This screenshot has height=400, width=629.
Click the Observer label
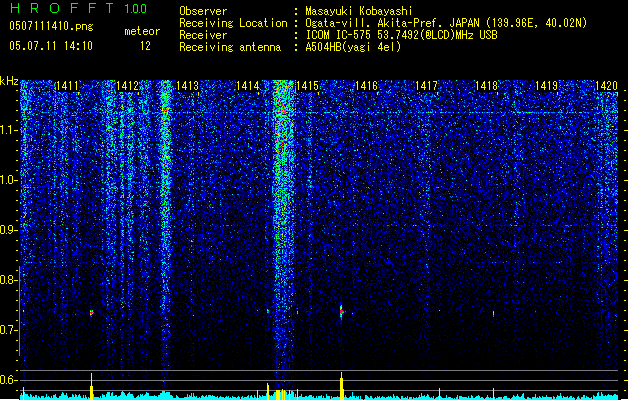pyautogui.click(x=203, y=11)
